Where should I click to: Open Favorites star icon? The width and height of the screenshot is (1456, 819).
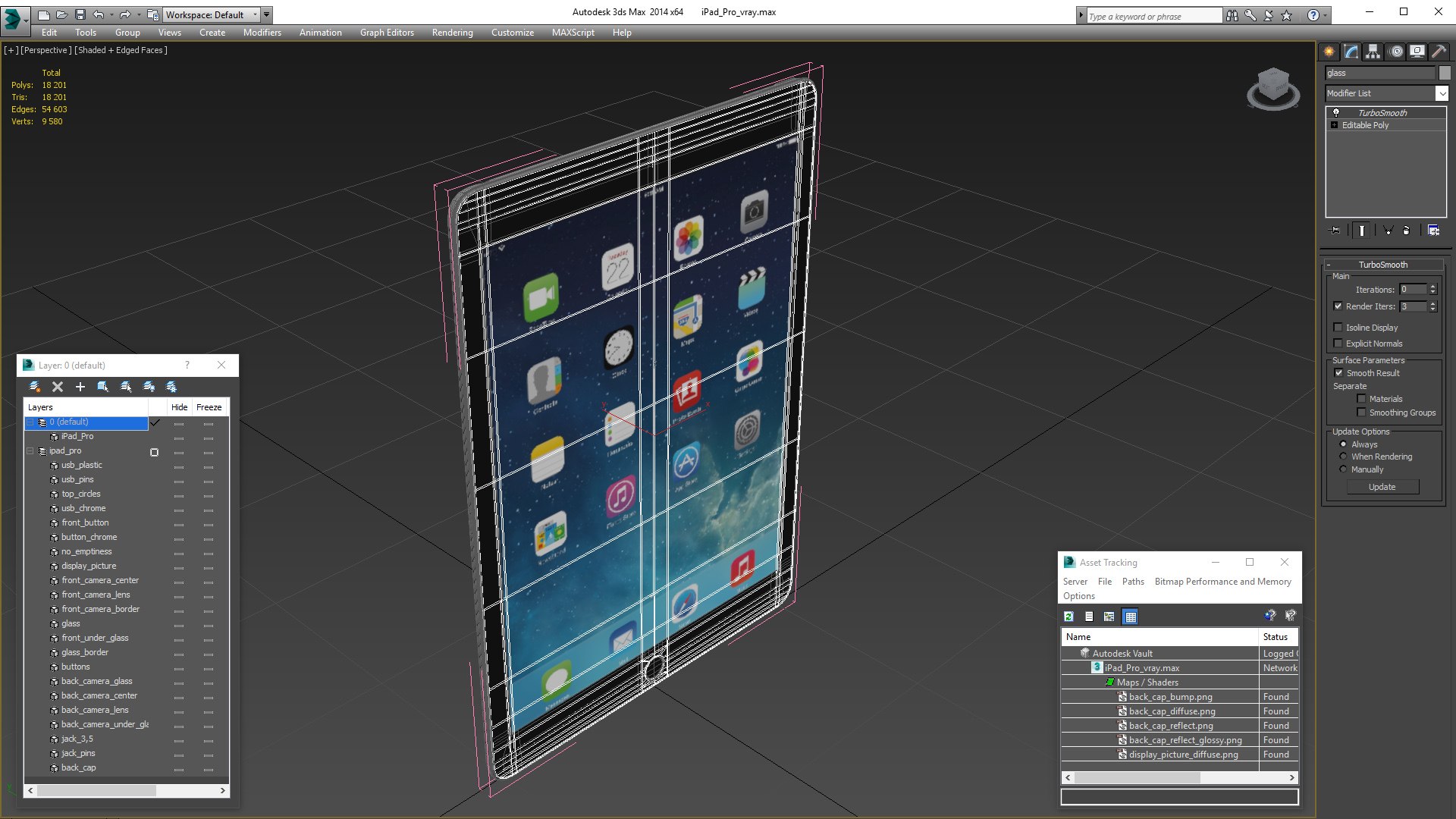1287,15
